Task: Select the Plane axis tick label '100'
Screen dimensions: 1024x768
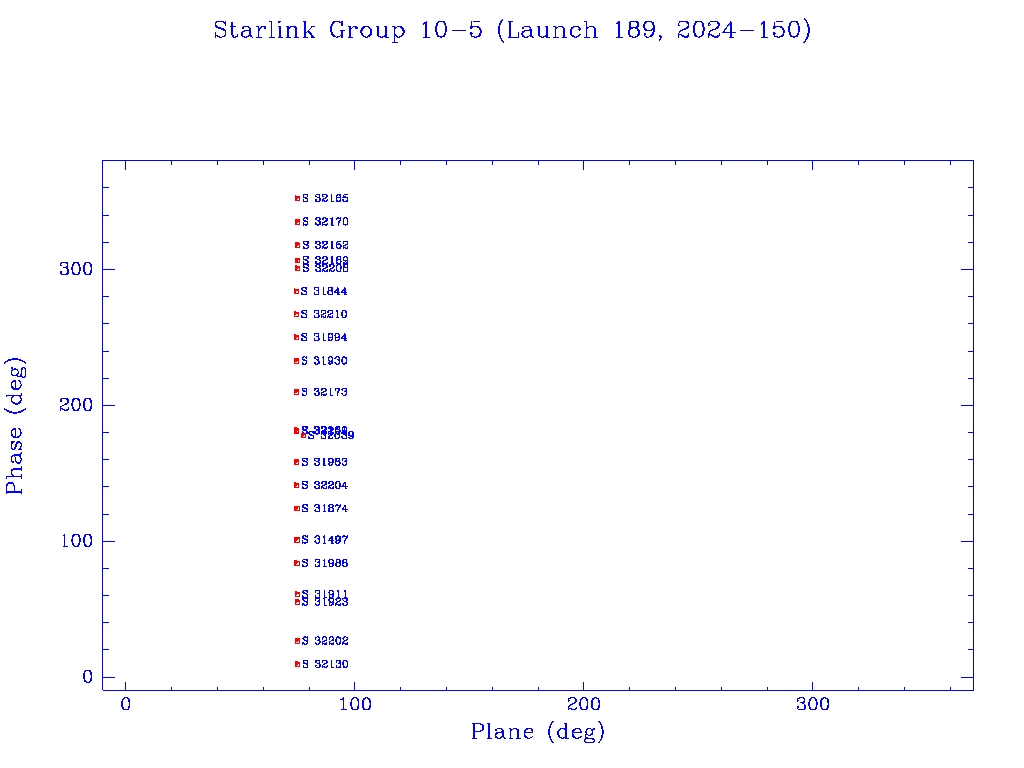Action: (355, 704)
